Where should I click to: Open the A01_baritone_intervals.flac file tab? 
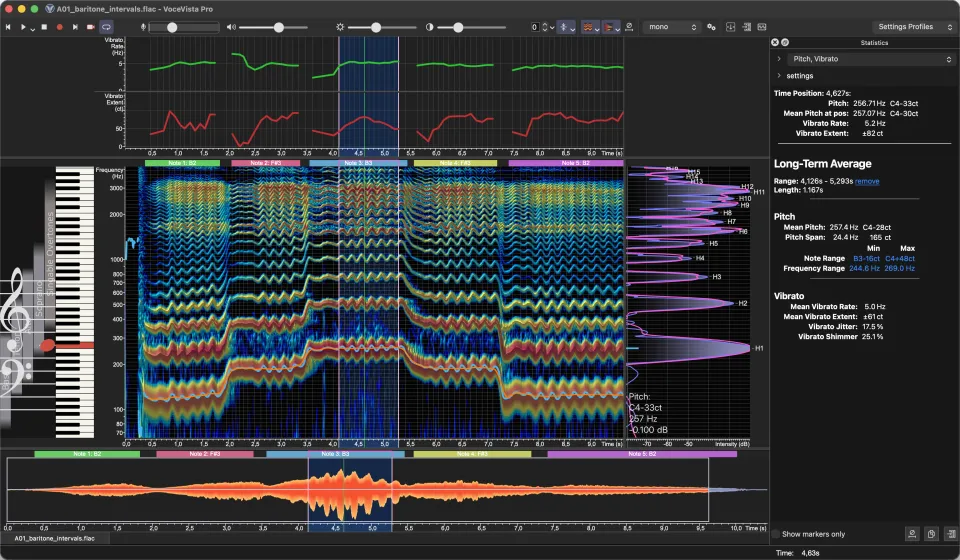tap(55, 539)
